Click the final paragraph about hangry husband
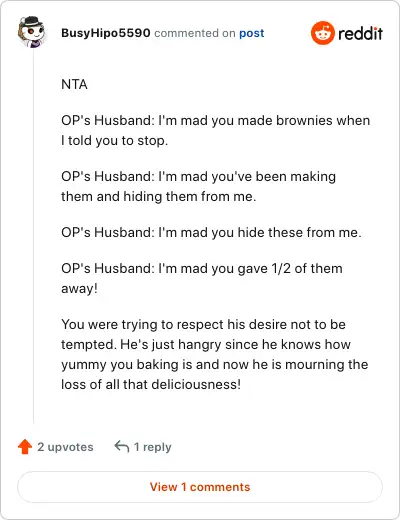This screenshot has height=520, width=400. [215, 354]
